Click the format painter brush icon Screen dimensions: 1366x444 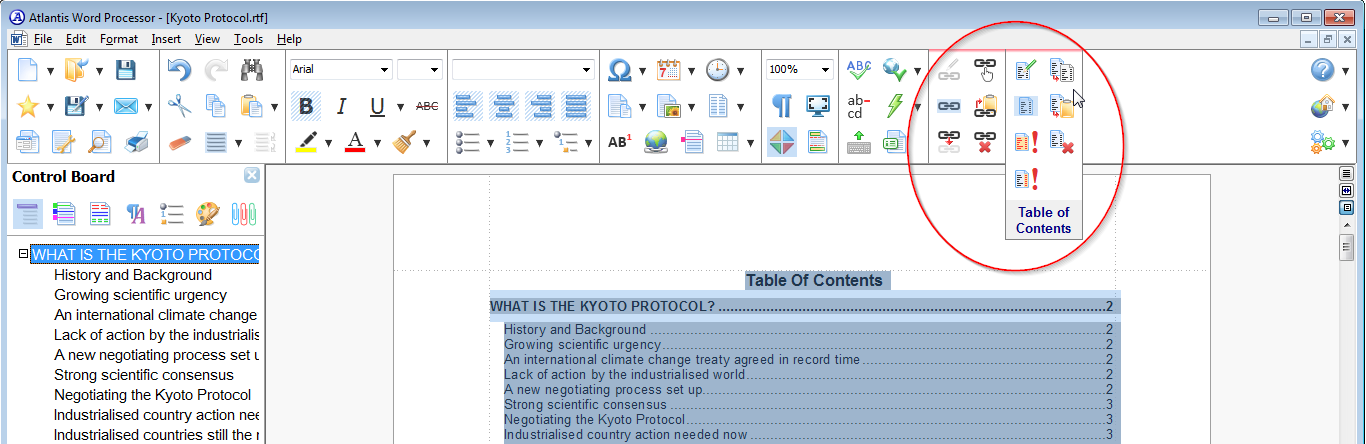tap(405, 142)
